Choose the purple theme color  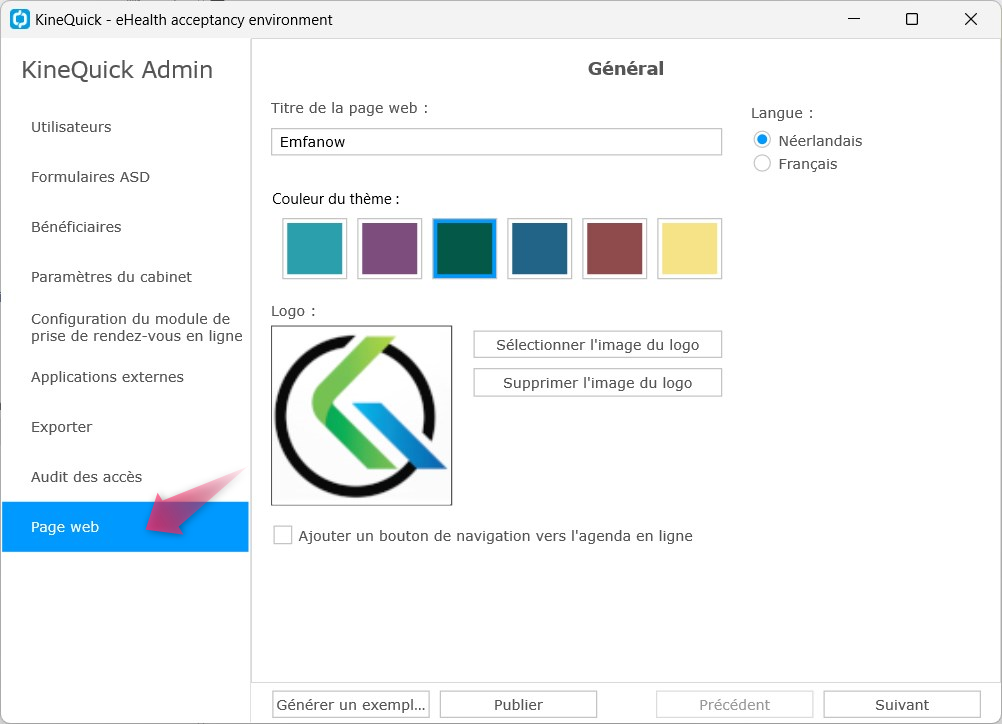[390, 249]
